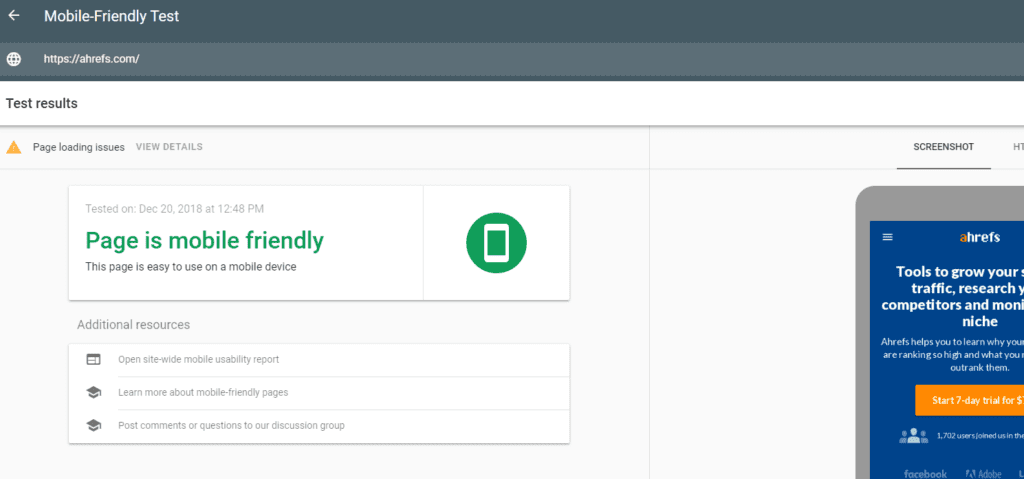Click the orange page loading warning icon
This screenshot has width=1024, height=479.
click(x=14, y=147)
